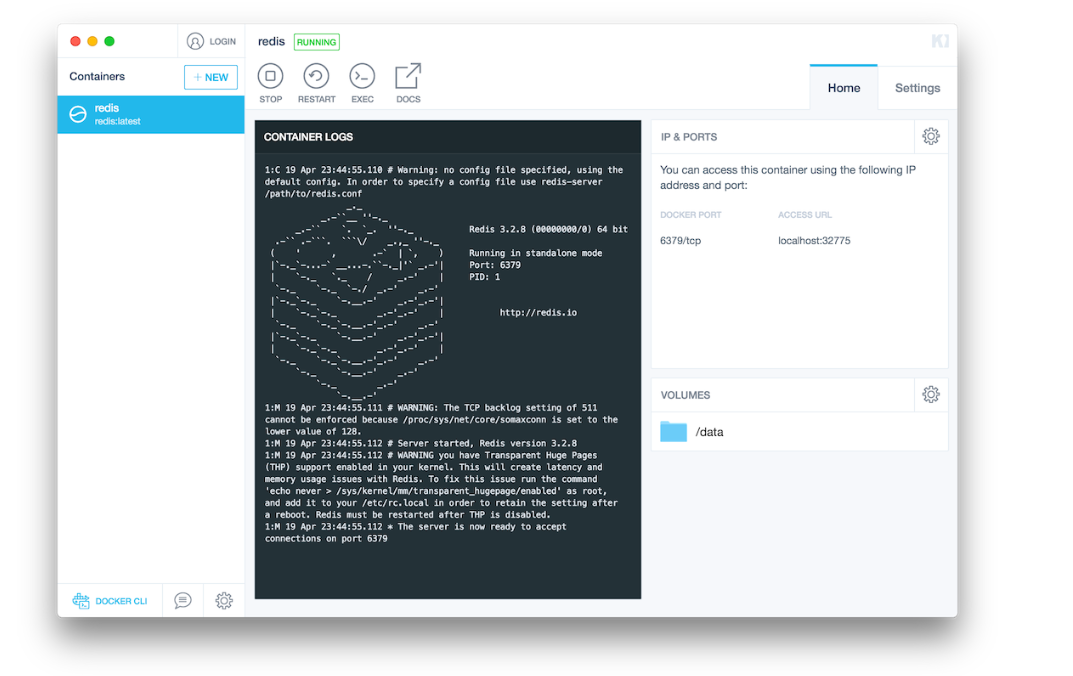
Task: Click the ACCESS URL column label
Action: 805,215
